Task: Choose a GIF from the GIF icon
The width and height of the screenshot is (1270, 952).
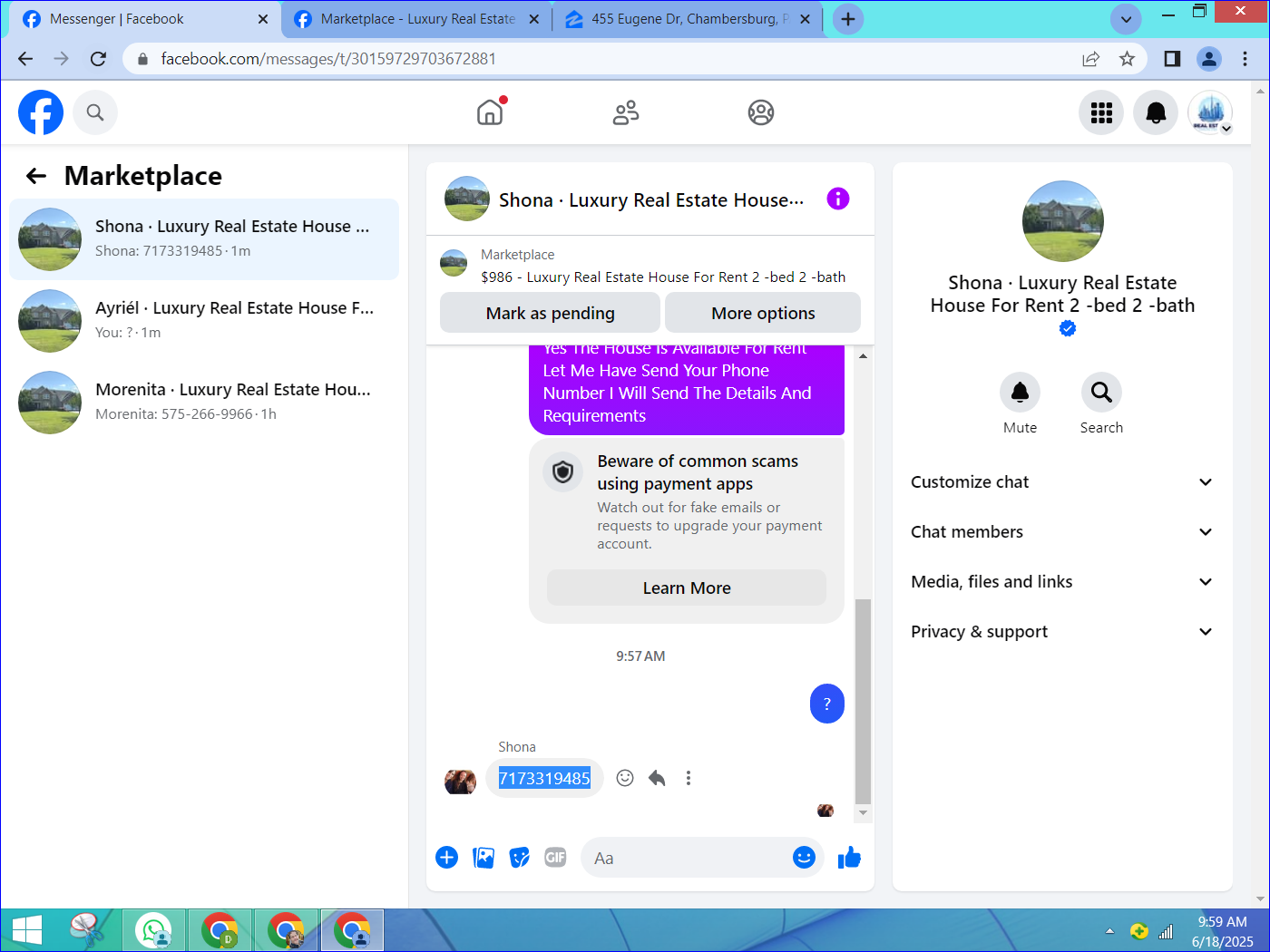Action: coord(555,858)
